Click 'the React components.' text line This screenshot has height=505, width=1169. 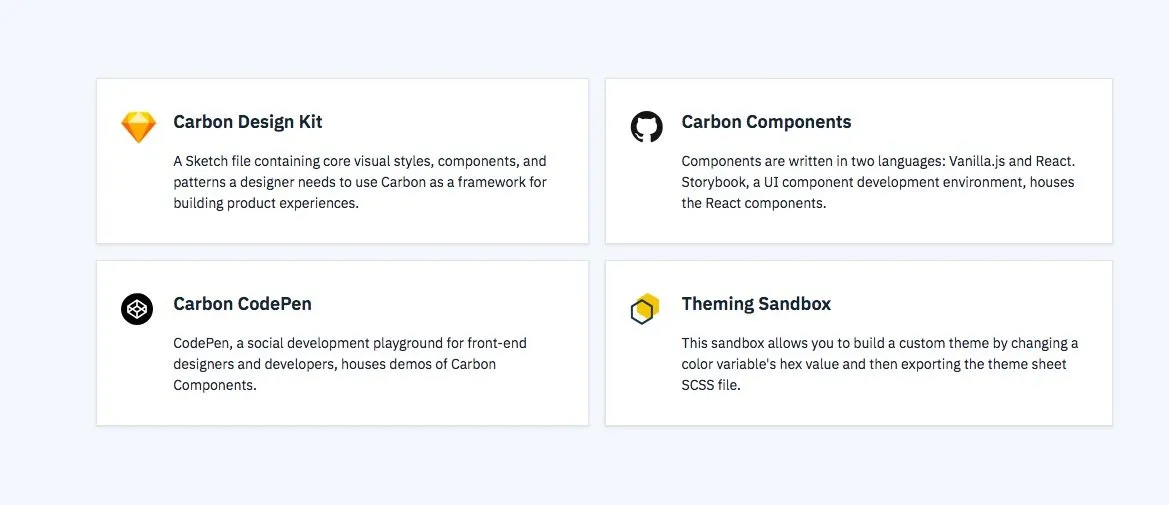754,204
